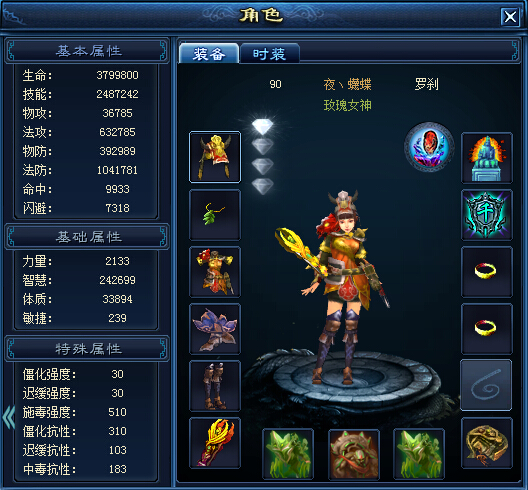Image resolution: width=528 pixels, height=490 pixels.
Task: Click the empty swirl equipment slot
Action: tap(486, 385)
